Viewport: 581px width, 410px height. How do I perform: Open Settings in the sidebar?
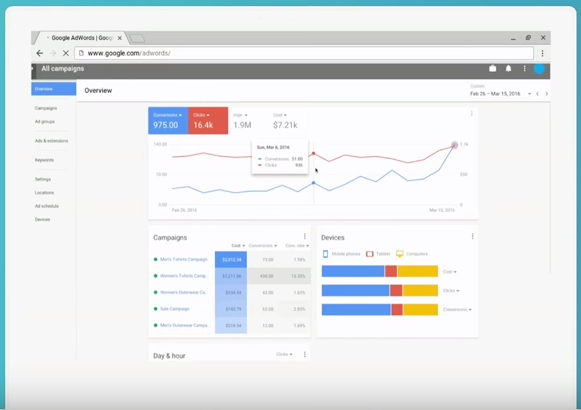43,179
